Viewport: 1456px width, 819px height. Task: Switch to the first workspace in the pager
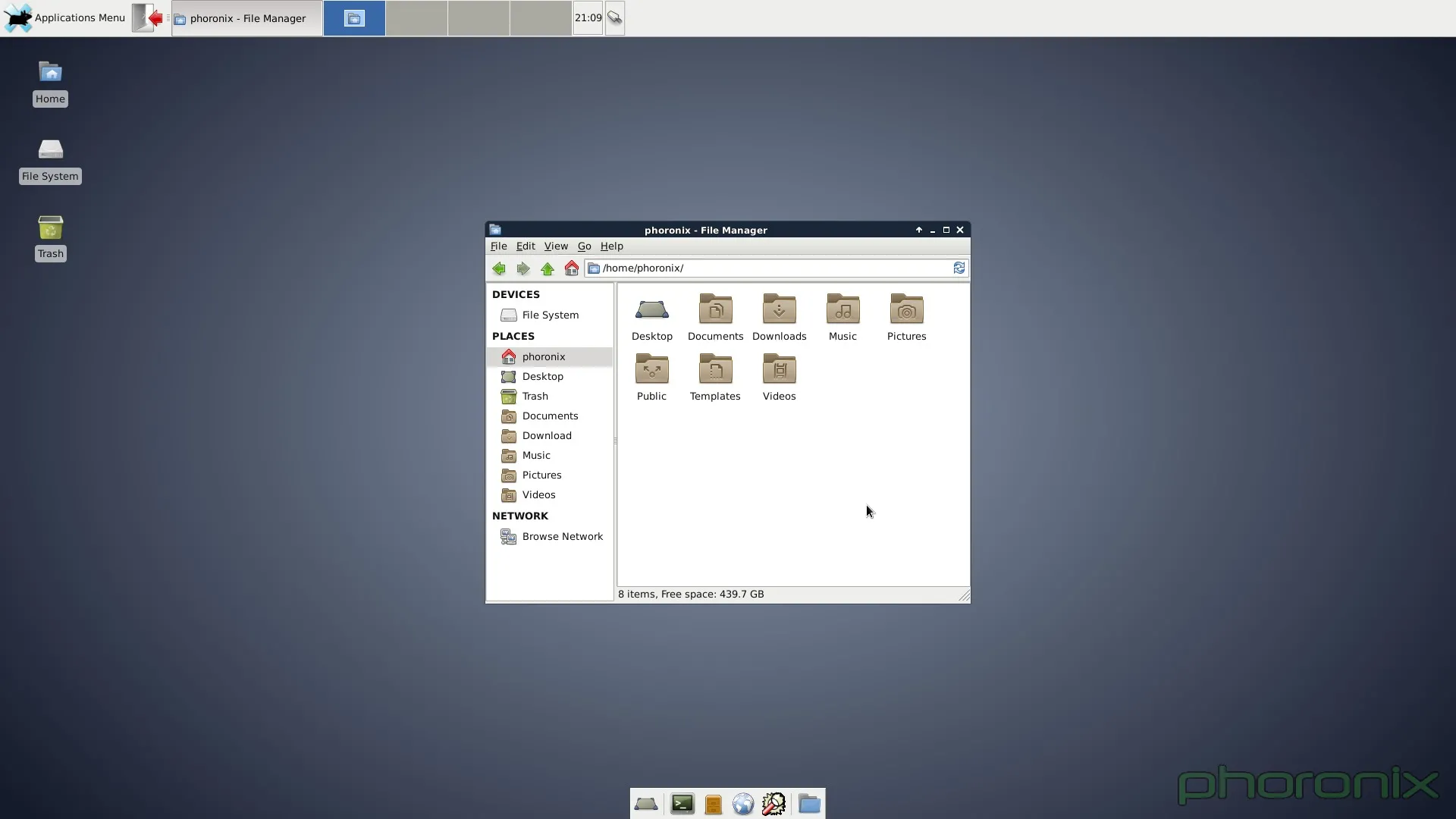point(354,18)
